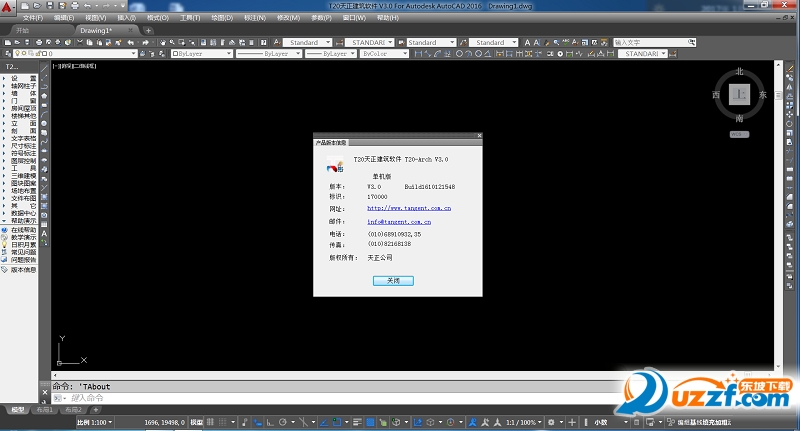This screenshot has height=431, width=800.
Task: Click the new drawing tab plus button
Action: pyautogui.click(x=148, y=31)
